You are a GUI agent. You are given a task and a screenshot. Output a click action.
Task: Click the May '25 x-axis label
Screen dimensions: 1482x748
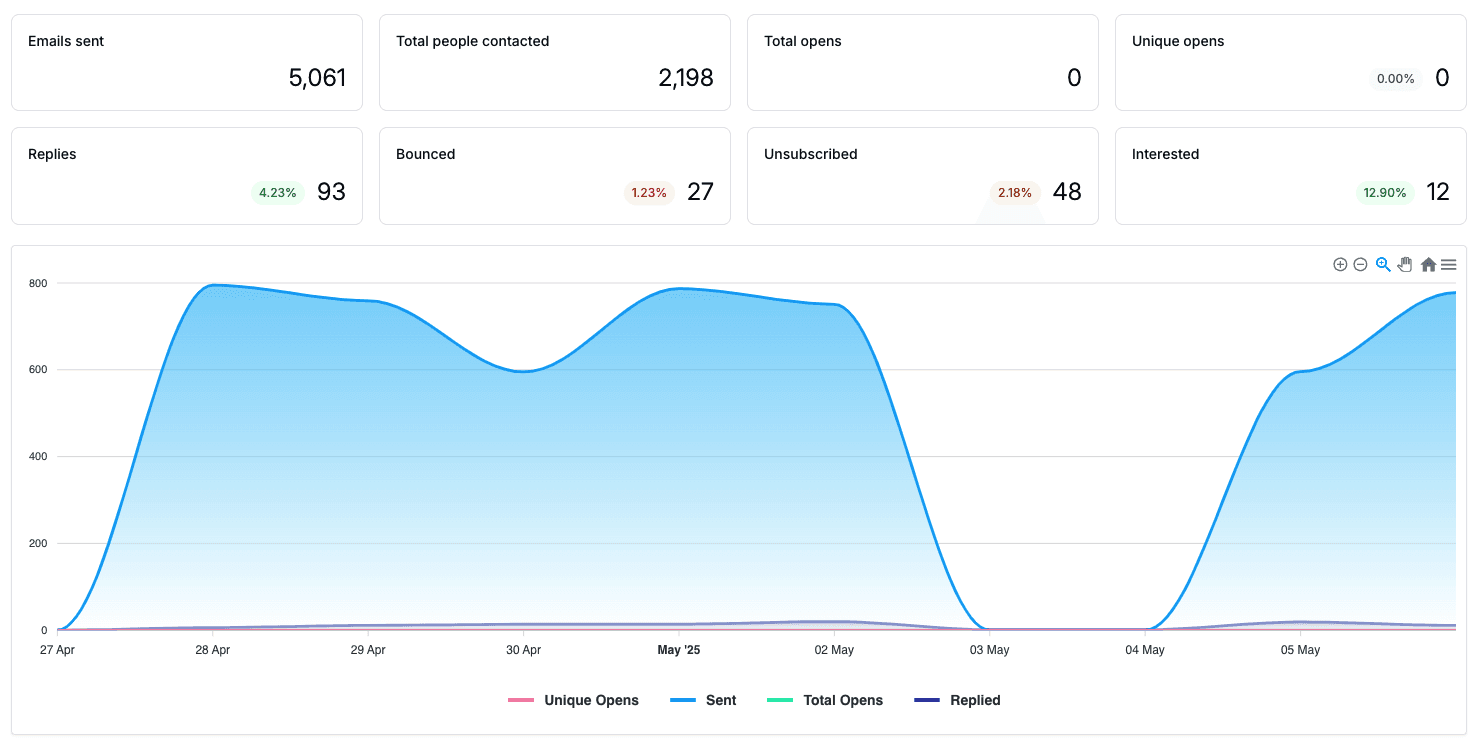pyautogui.click(x=679, y=650)
